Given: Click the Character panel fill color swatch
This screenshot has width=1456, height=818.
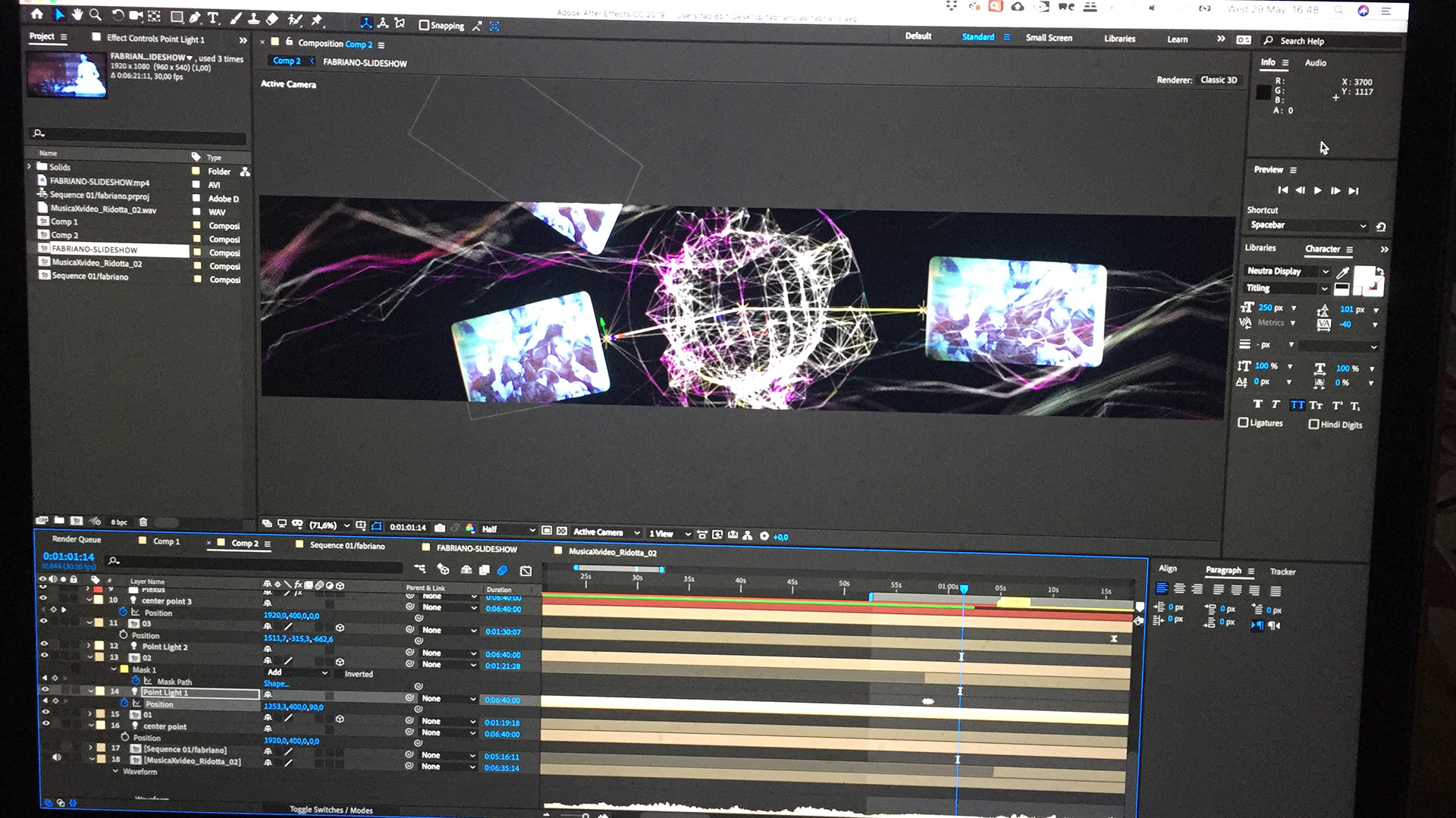Looking at the screenshot, I should tap(1363, 276).
